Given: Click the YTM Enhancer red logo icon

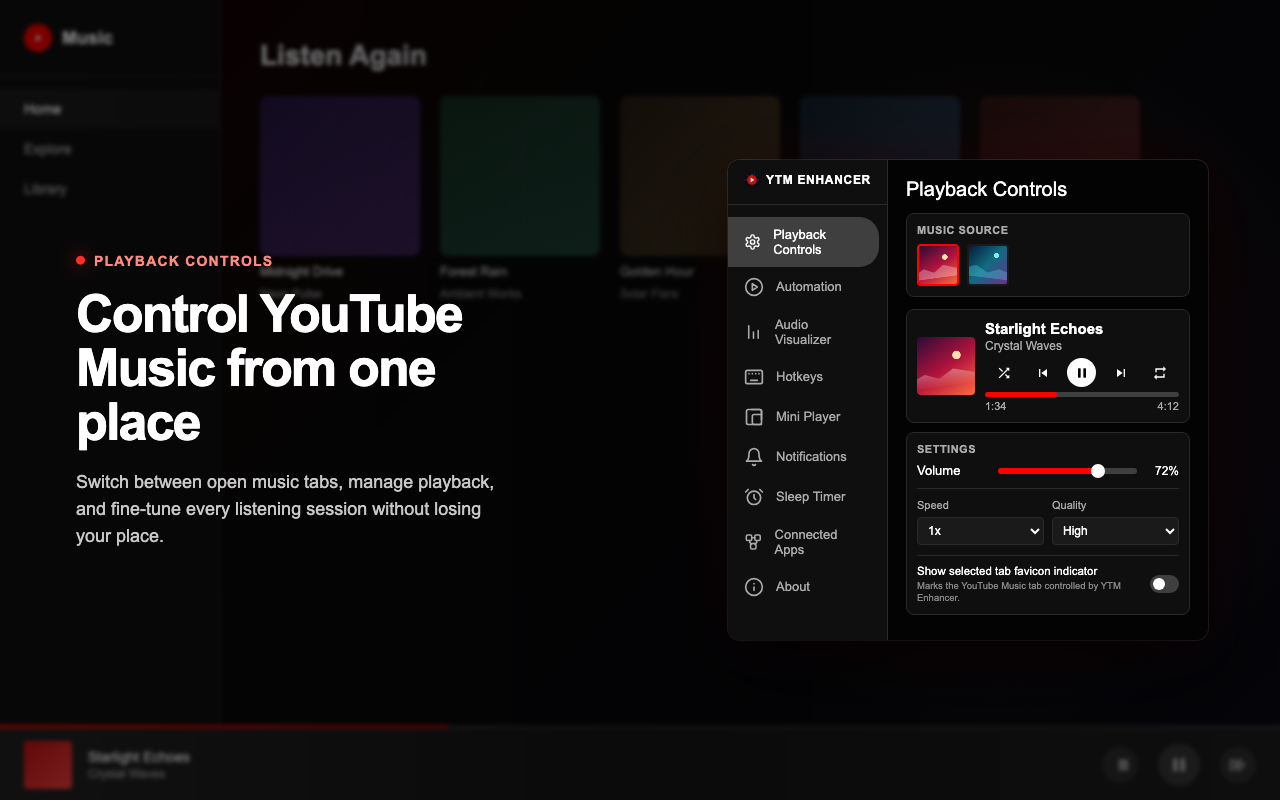Looking at the screenshot, I should [x=752, y=180].
